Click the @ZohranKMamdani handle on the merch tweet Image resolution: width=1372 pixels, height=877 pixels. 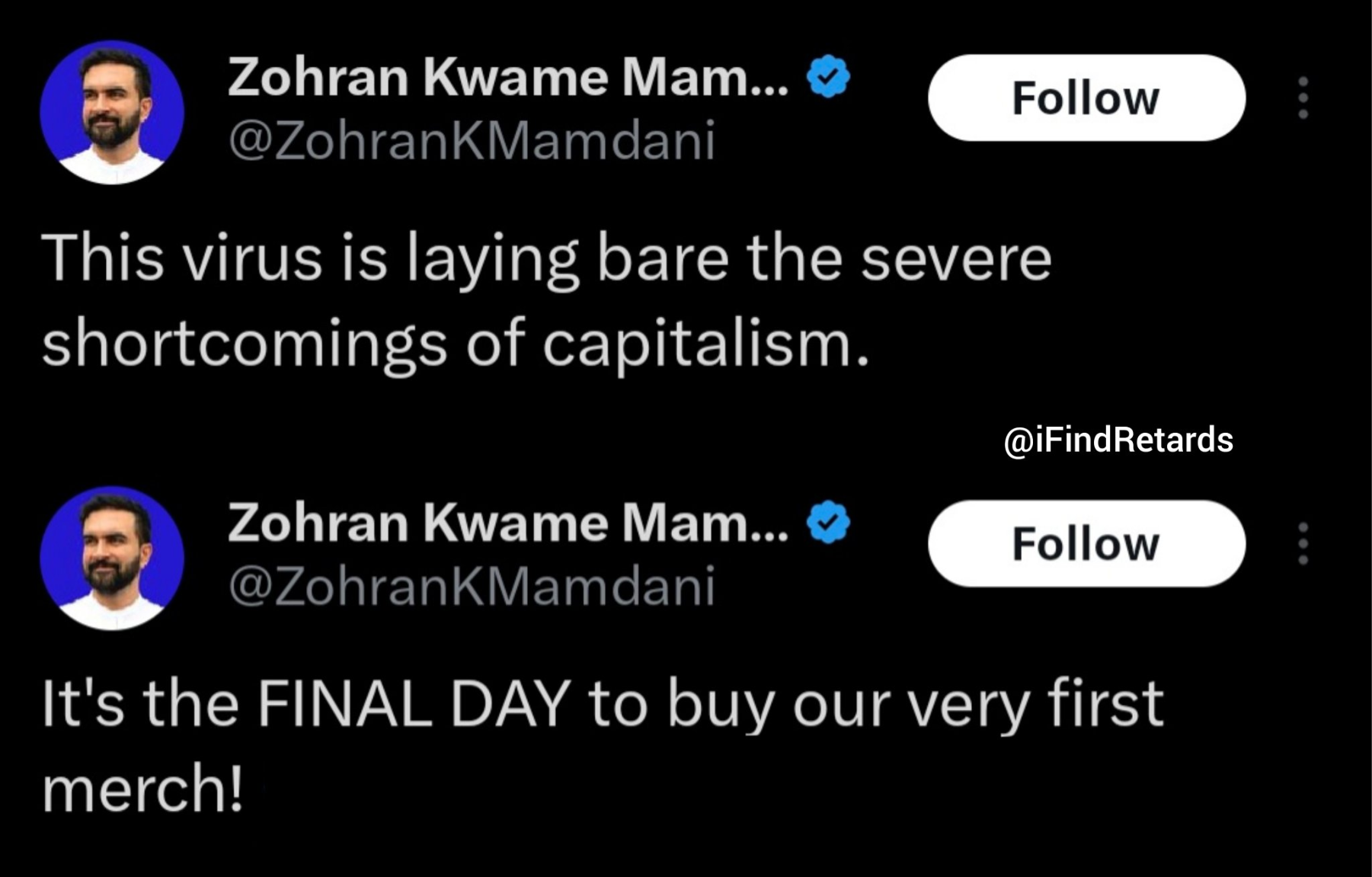472,587
